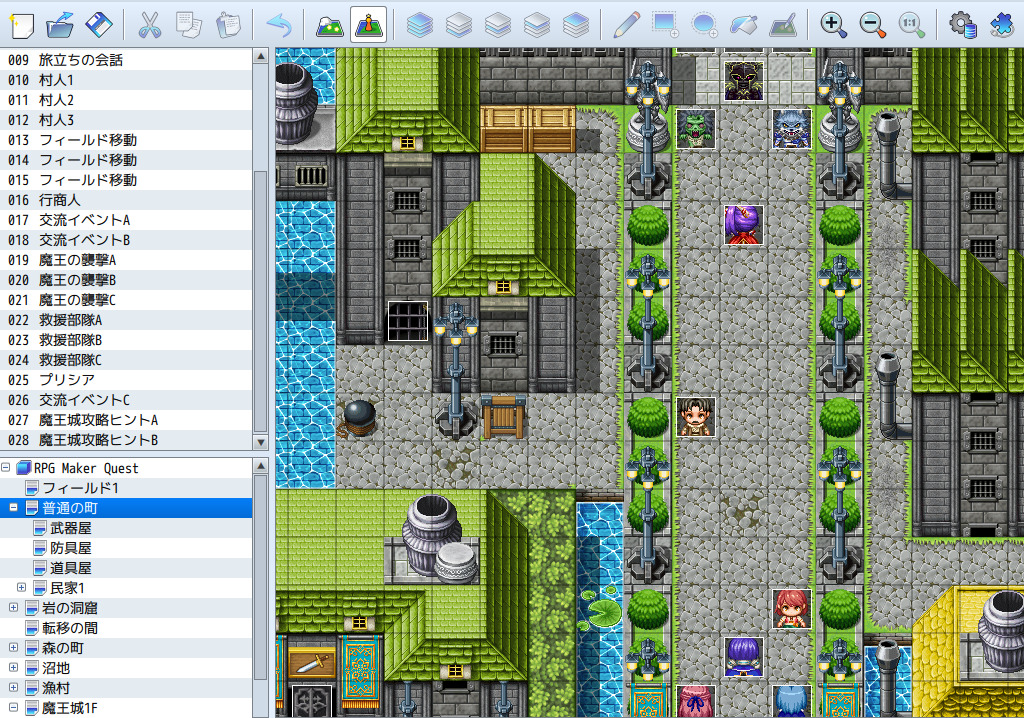1024x718 pixels.
Task: Open the Database gear icon
Action: click(963, 24)
